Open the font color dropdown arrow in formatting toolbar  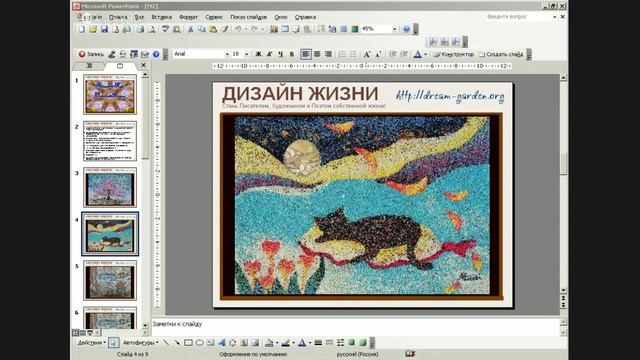(x=425, y=54)
